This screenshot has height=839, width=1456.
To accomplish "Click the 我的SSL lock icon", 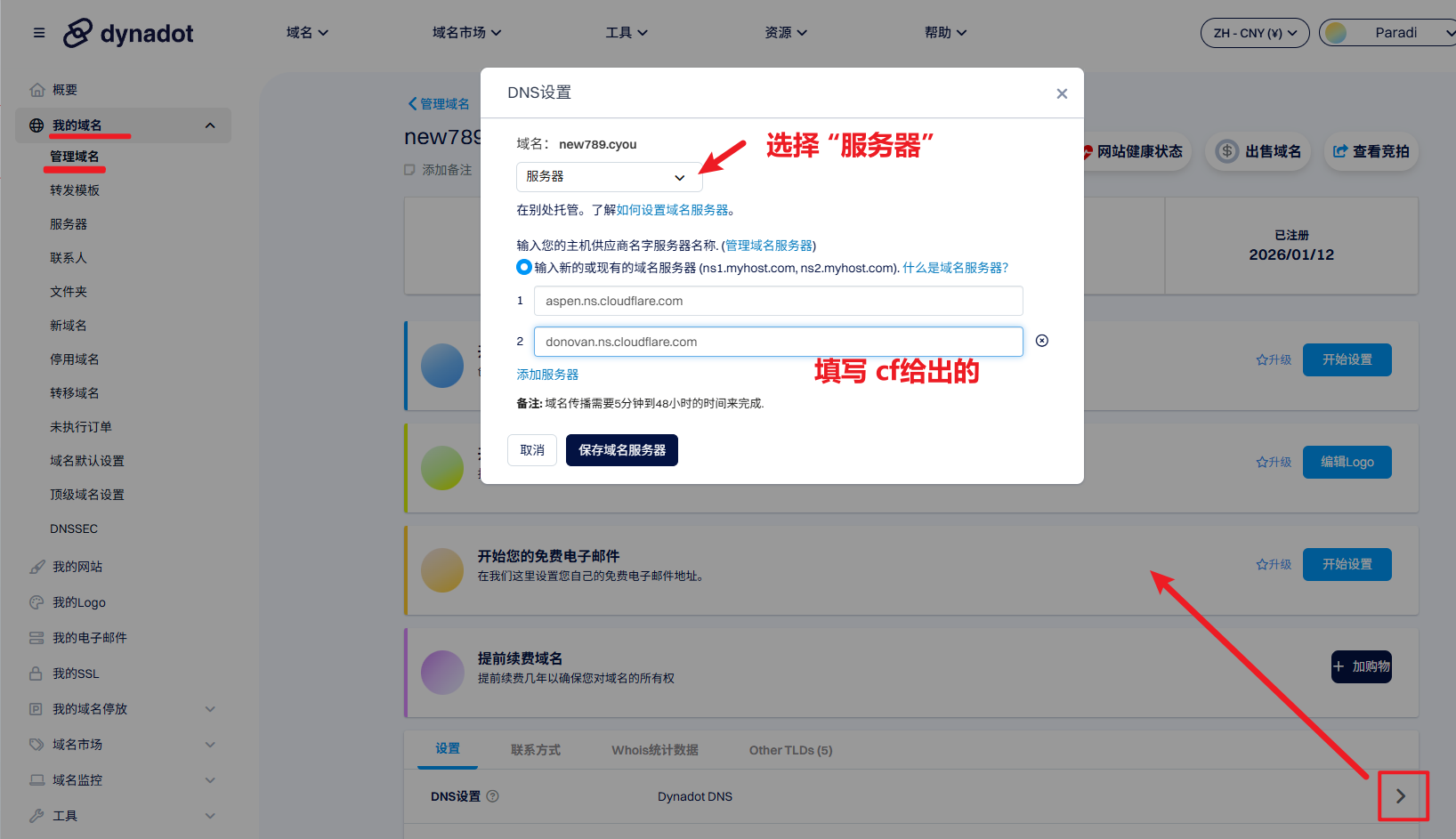I will point(36,674).
